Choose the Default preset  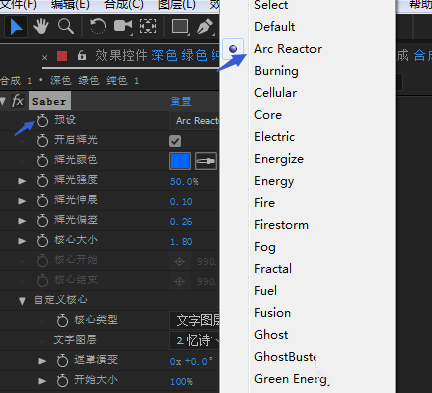[274, 27]
